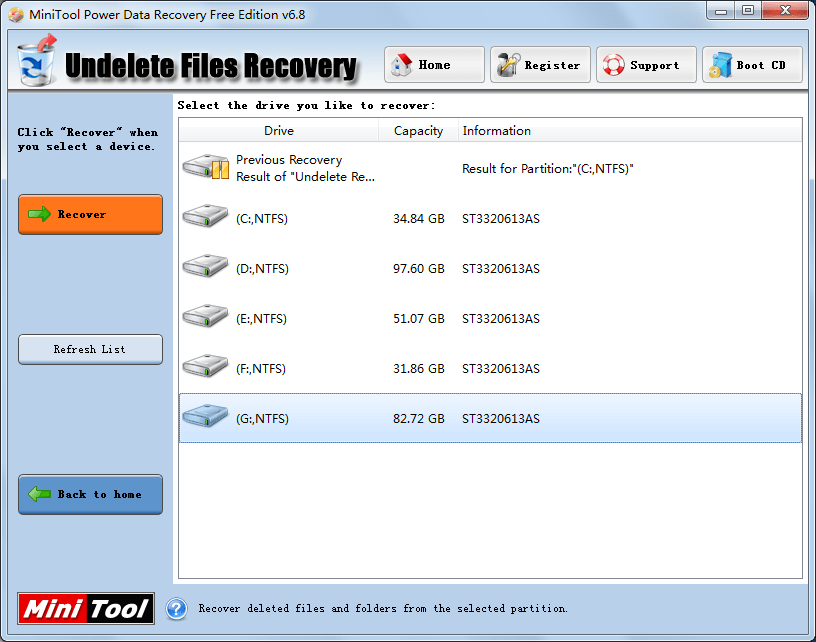Click Back to home
816x642 pixels.
[x=90, y=494]
